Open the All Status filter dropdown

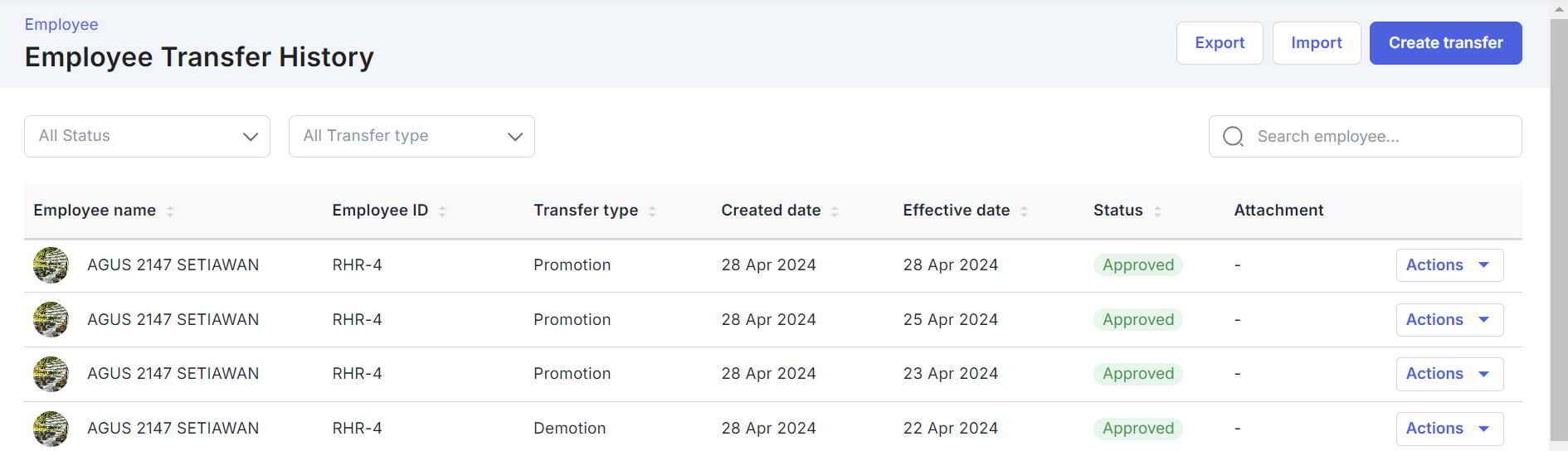coord(147,136)
